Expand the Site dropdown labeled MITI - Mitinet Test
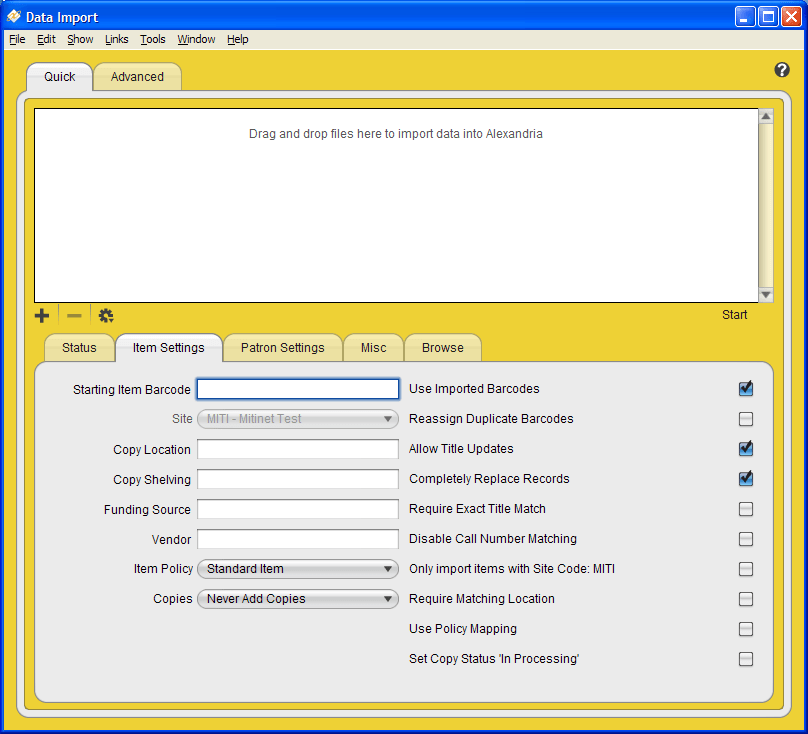The image size is (808, 734). click(x=297, y=419)
